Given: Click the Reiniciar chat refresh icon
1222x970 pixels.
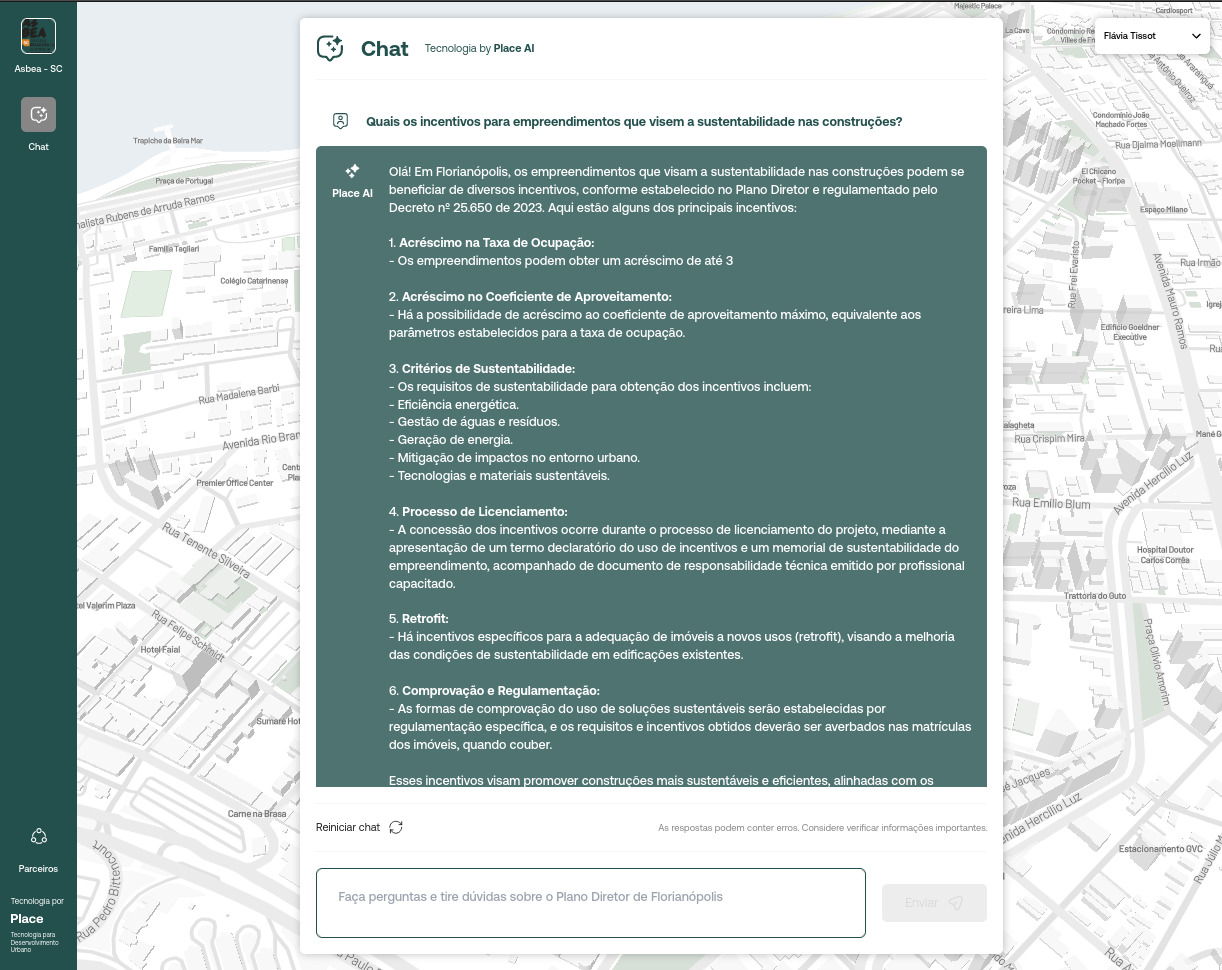Looking at the screenshot, I should (x=396, y=827).
